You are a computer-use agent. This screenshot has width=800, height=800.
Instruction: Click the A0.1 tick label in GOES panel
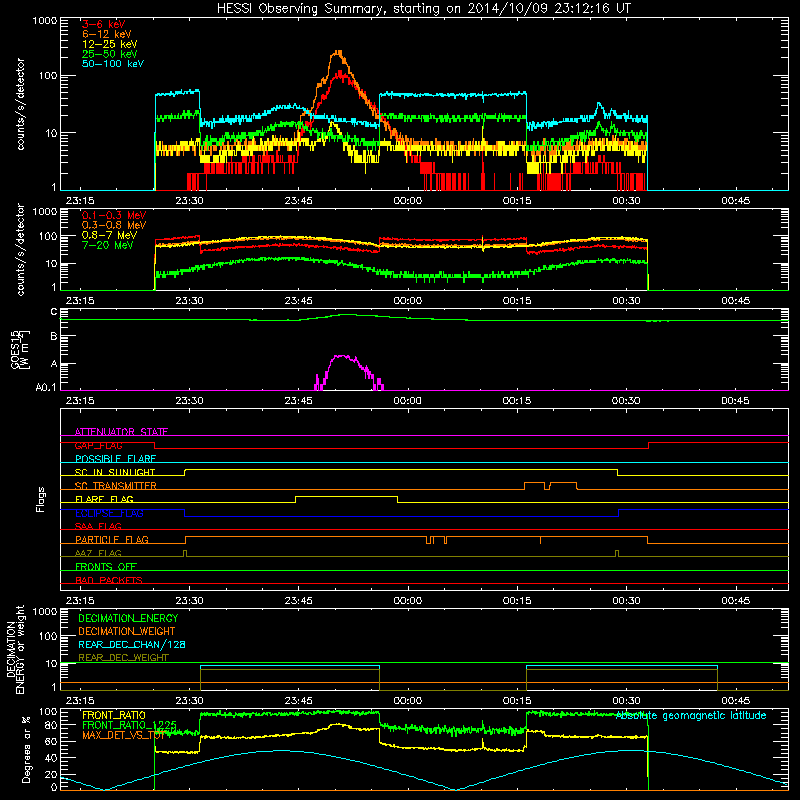tap(46, 387)
